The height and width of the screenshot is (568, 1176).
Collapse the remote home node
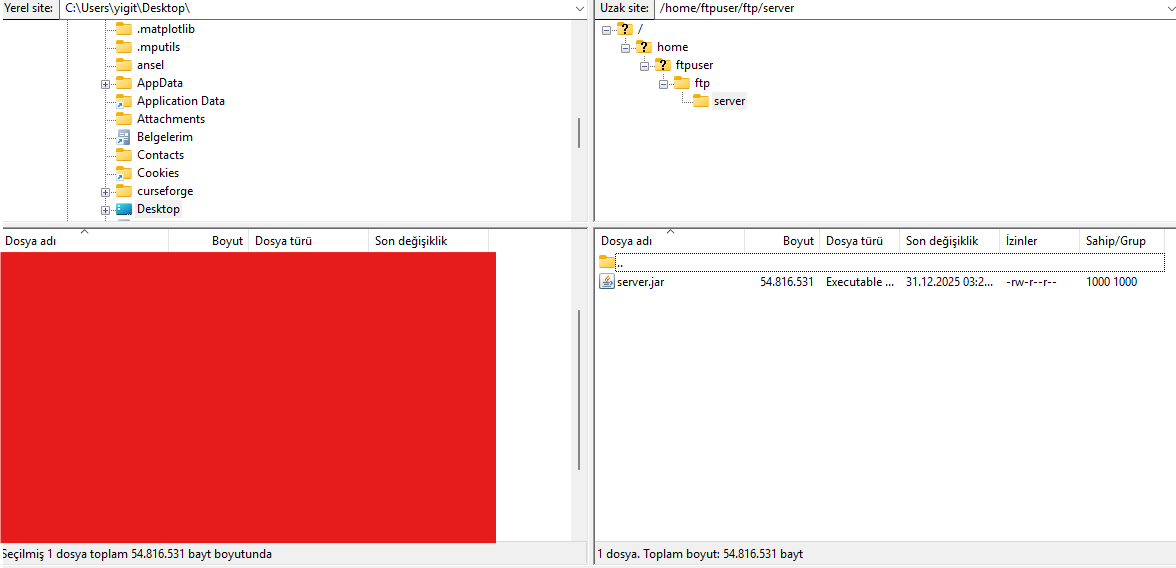pyautogui.click(x=625, y=48)
